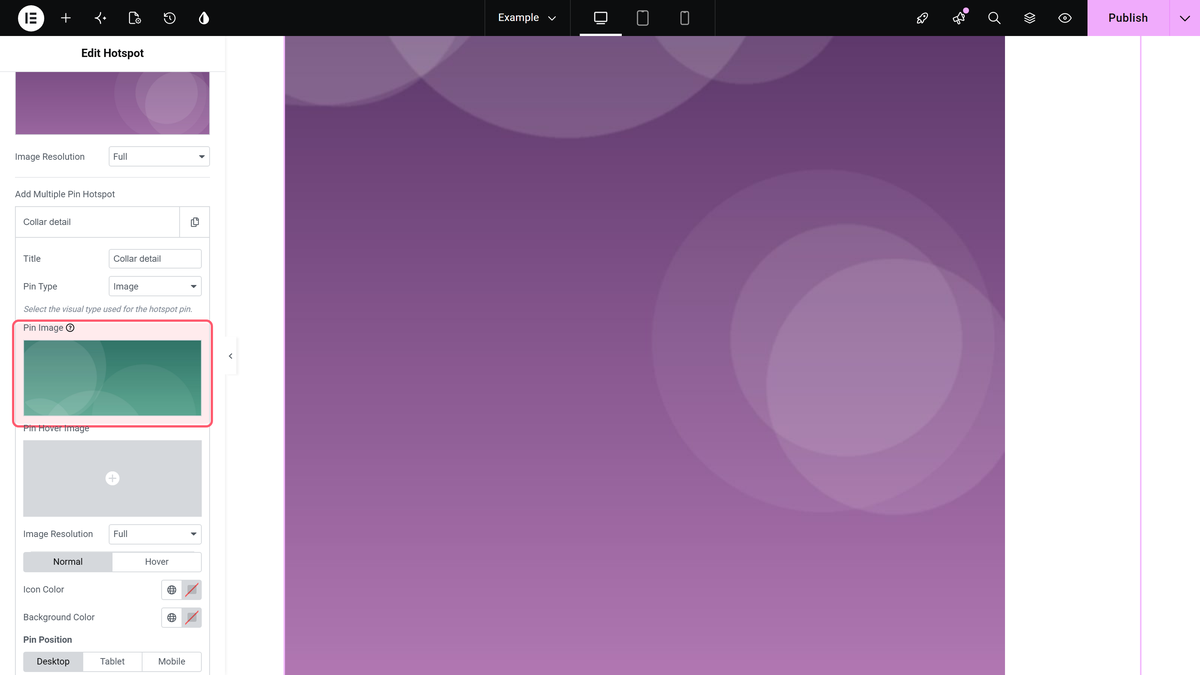Open the Image Resolution dropdown below Pin Hover Image
This screenshot has width=1200, height=675.
click(155, 534)
